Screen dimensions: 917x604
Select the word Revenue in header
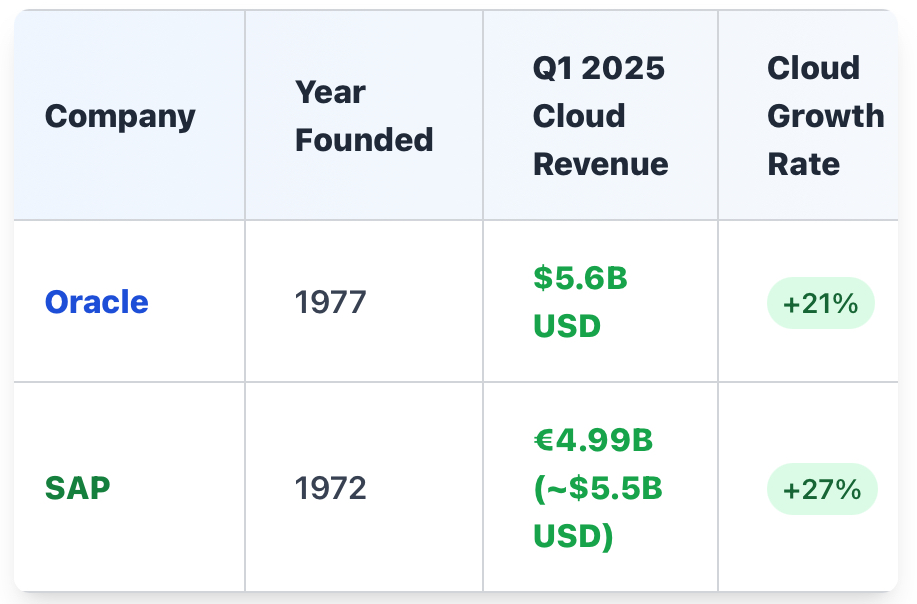(600, 164)
